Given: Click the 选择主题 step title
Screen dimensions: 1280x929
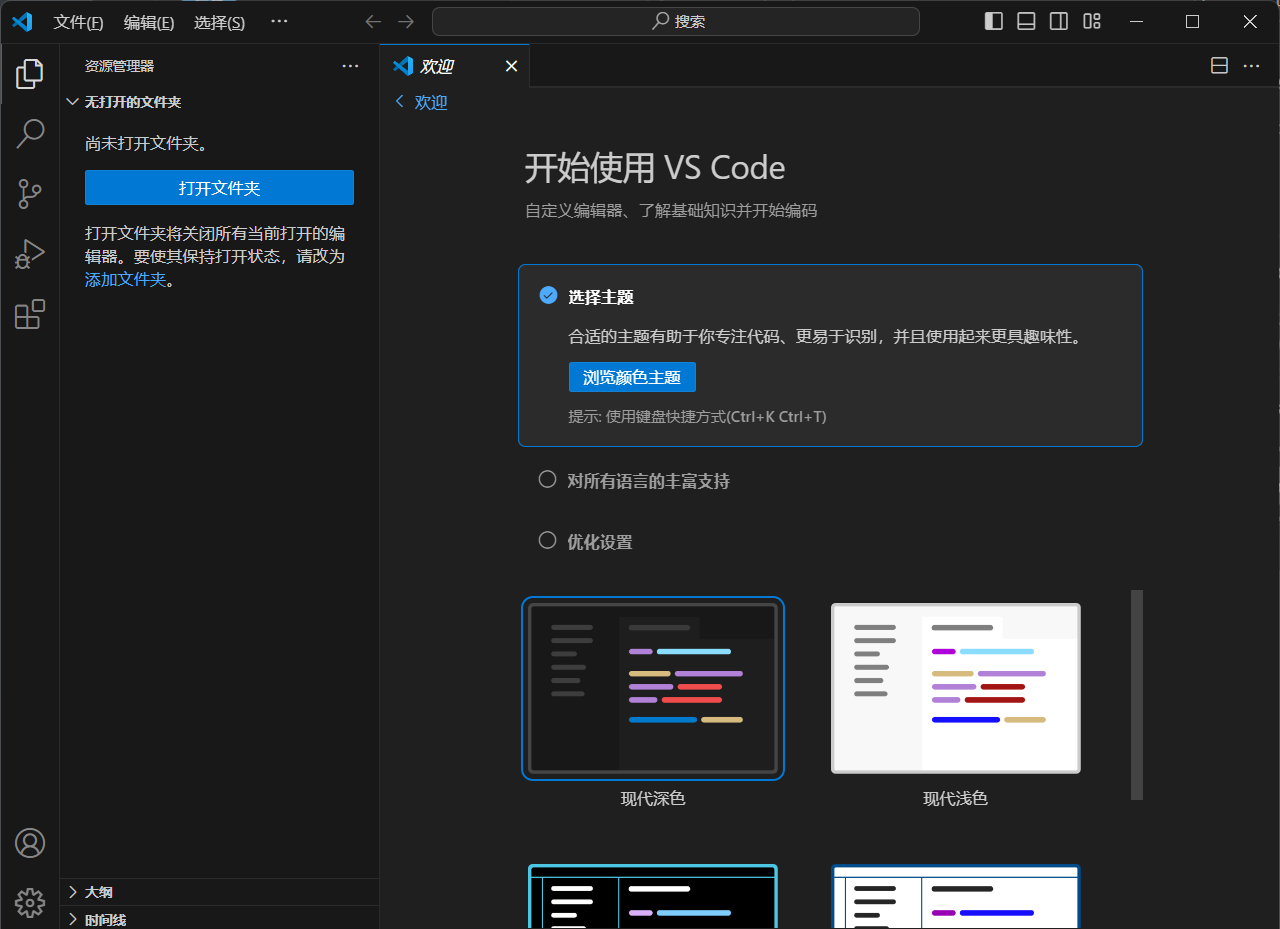Looking at the screenshot, I should [601, 297].
